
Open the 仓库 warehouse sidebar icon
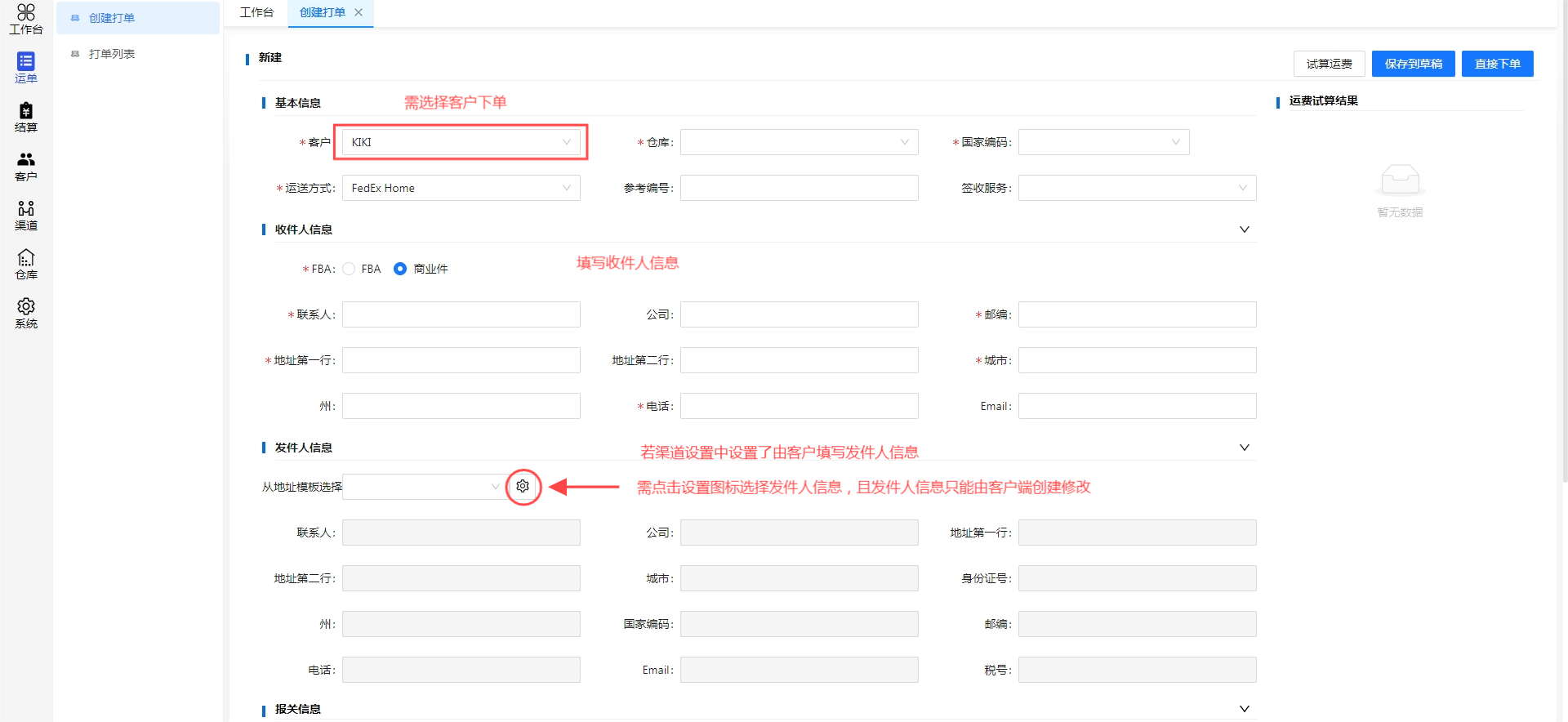coord(26,264)
